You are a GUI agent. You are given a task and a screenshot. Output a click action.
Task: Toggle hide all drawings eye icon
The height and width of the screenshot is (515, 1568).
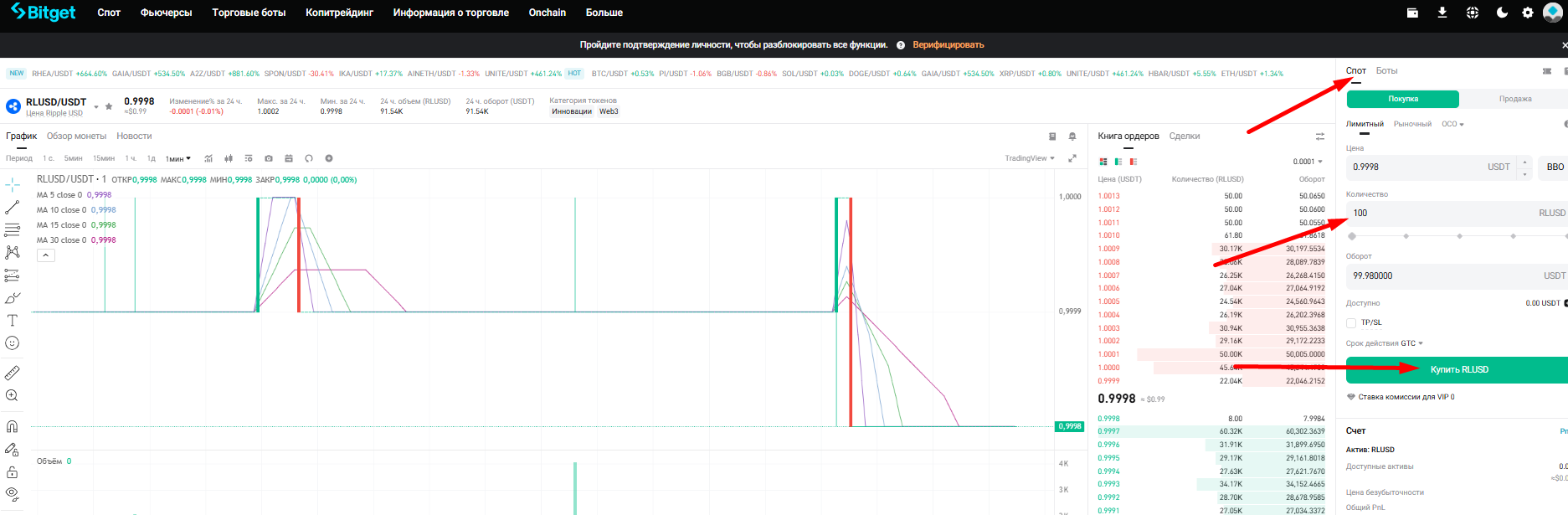point(13,494)
